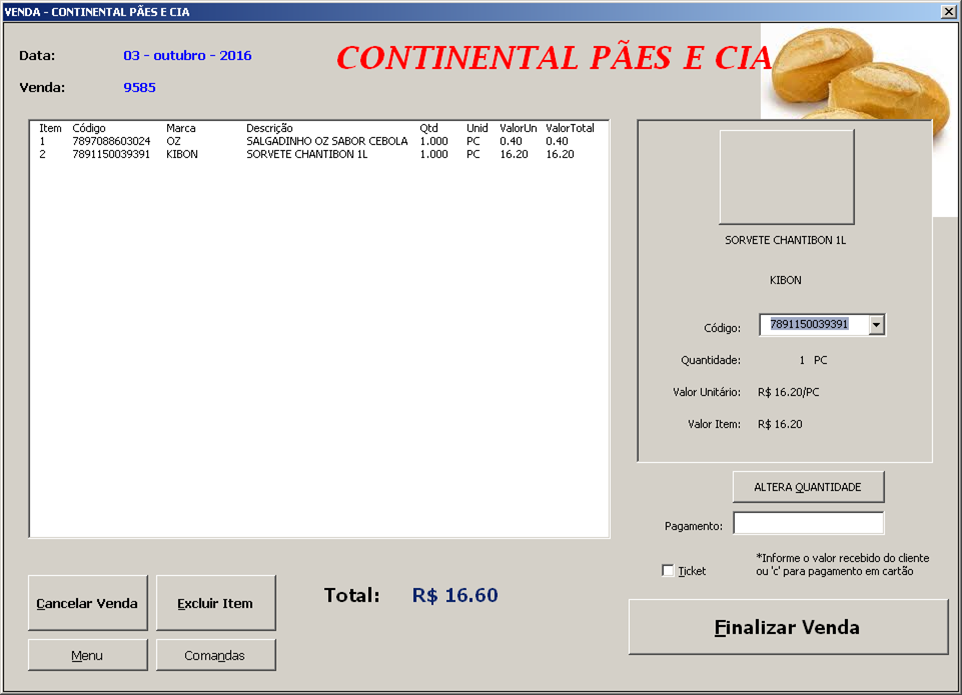Finish the sale with Finalizar Venda
962x695 pixels.
[x=787, y=628]
